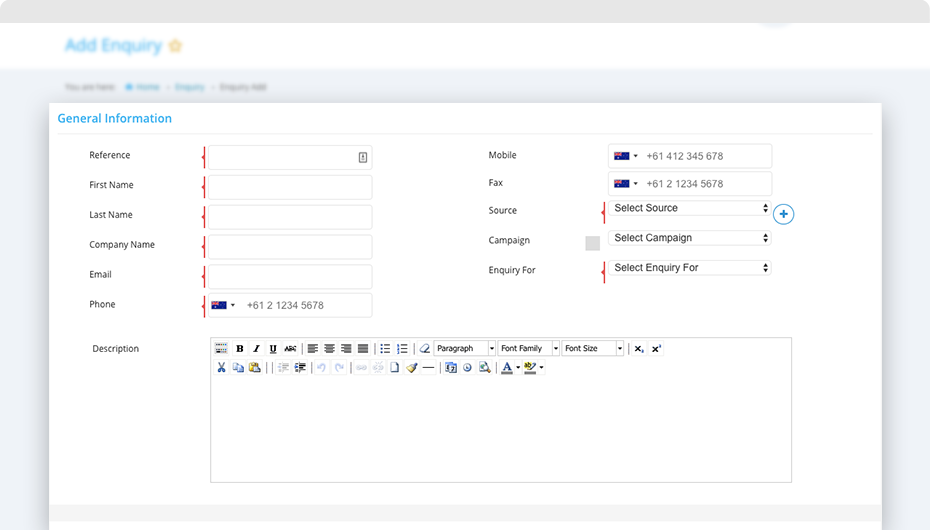
Task: Click inside the Description text area
Action: coord(501,428)
